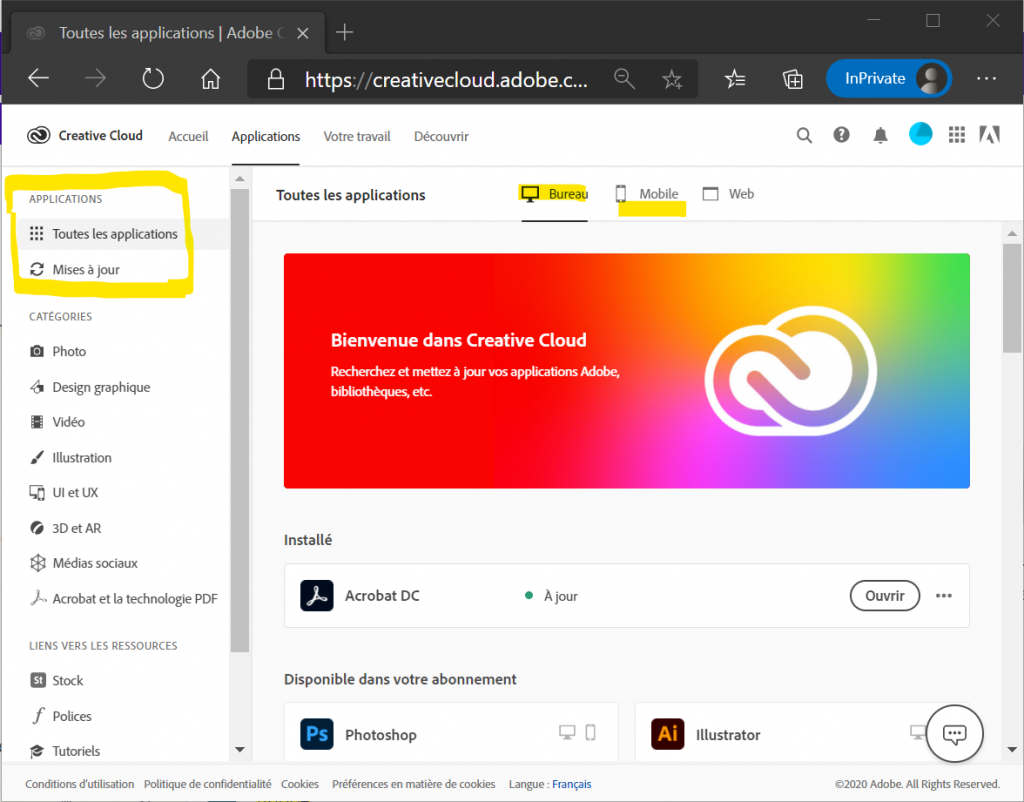The height and width of the screenshot is (802, 1024).
Task: Click the browser address bar URL
Action: (446, 79)
